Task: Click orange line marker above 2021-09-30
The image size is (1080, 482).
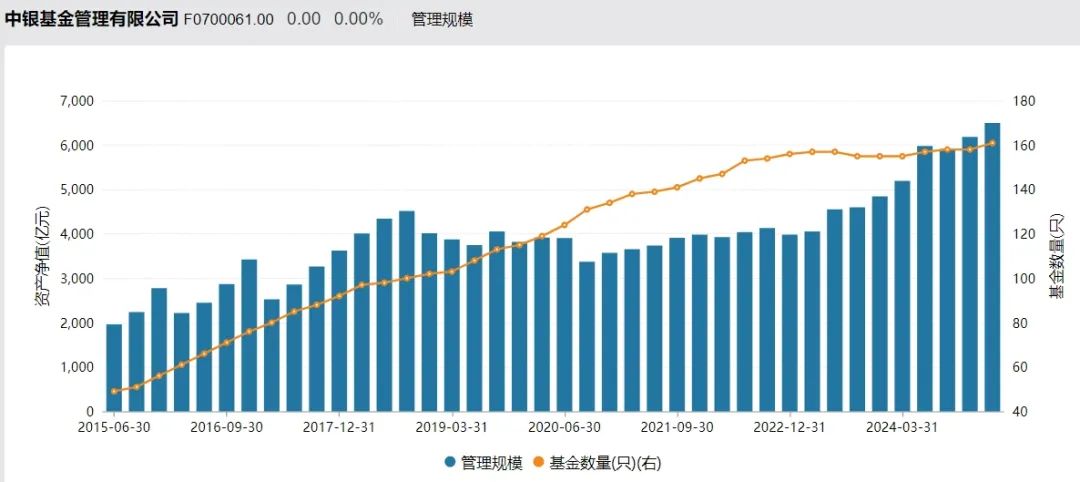Action: 677,187
